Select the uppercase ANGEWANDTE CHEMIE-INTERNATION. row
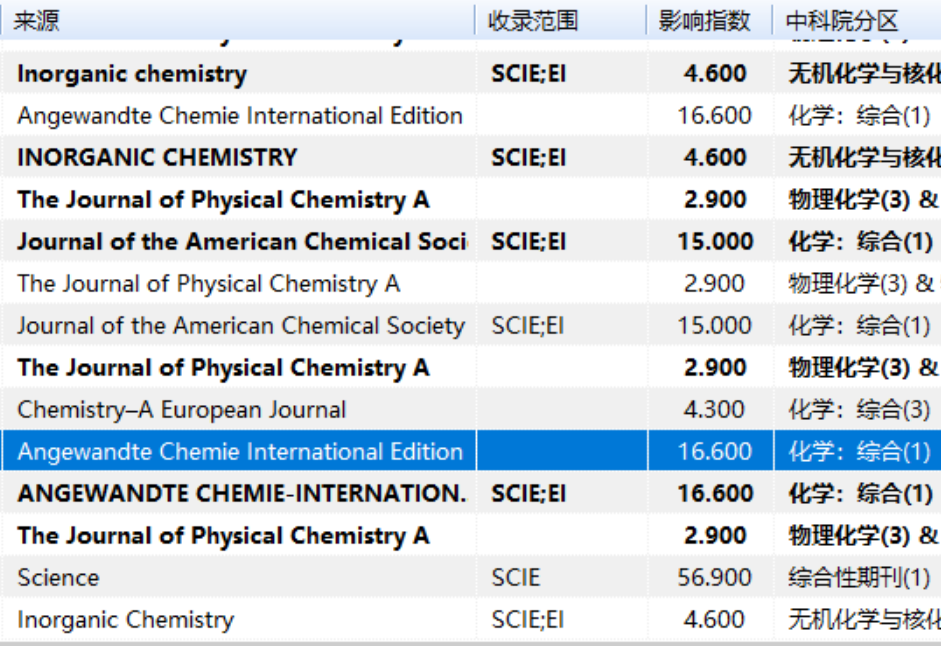The height and width of the screenshot is (646, 941). click(241, 493)
